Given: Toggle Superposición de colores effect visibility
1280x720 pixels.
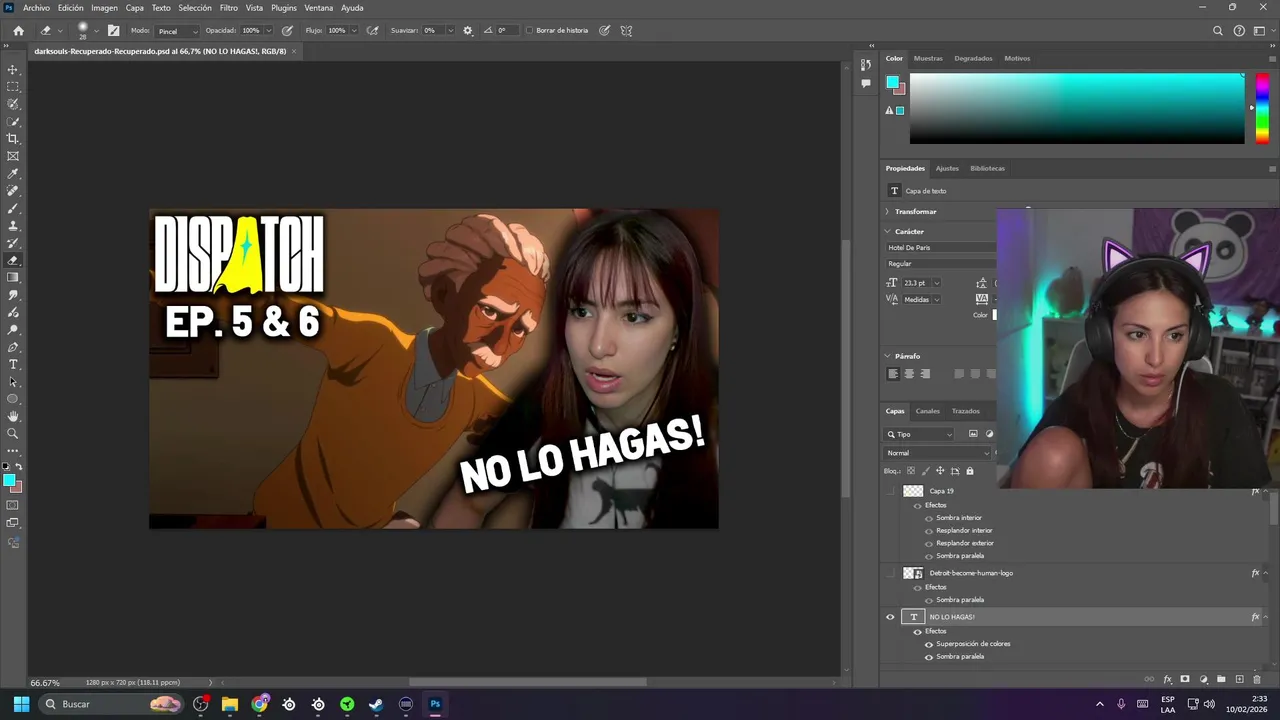Looking at the screenshot, I should [929, 644].
